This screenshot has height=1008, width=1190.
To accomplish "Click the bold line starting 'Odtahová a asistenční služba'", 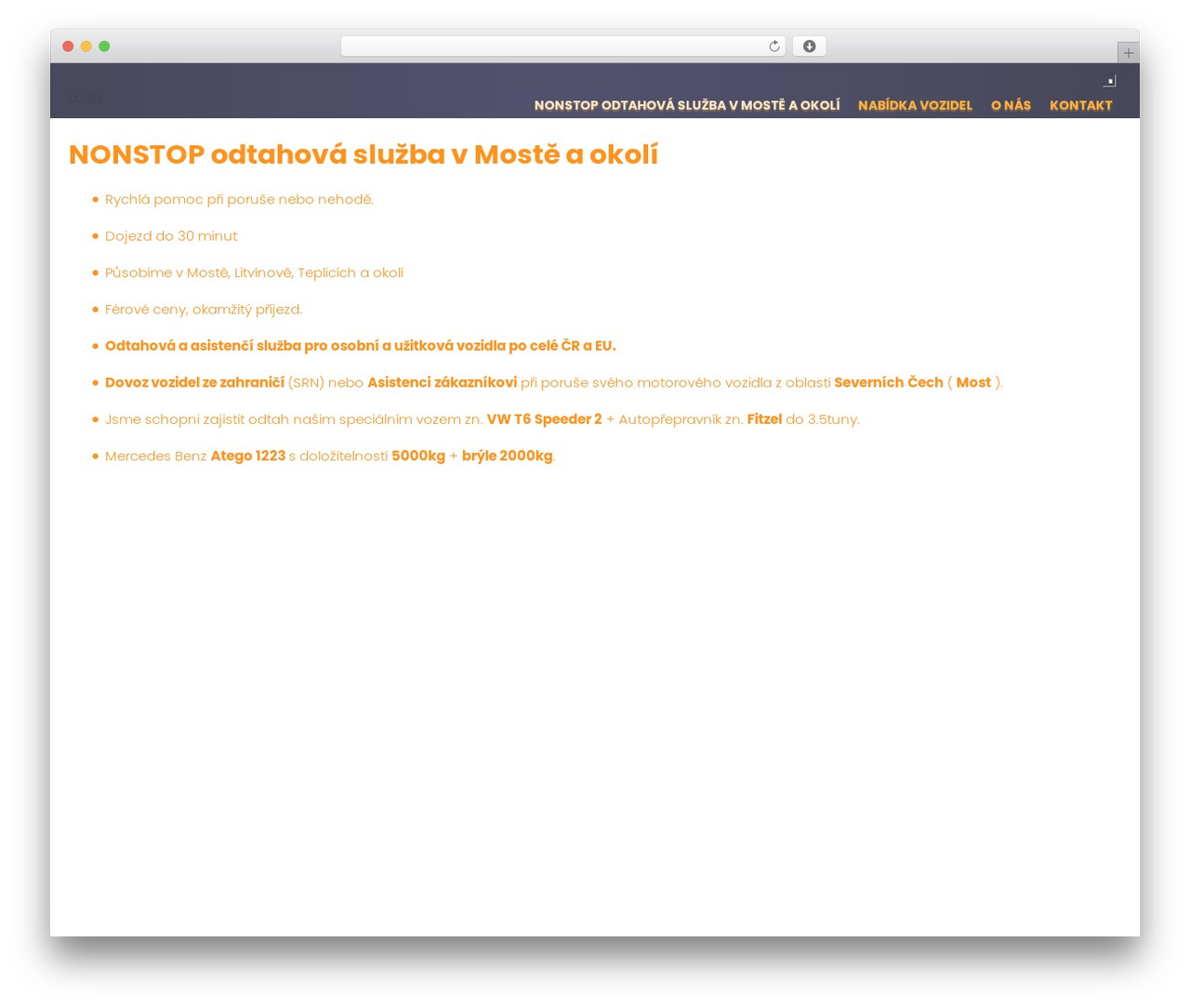I will point(361,346).
